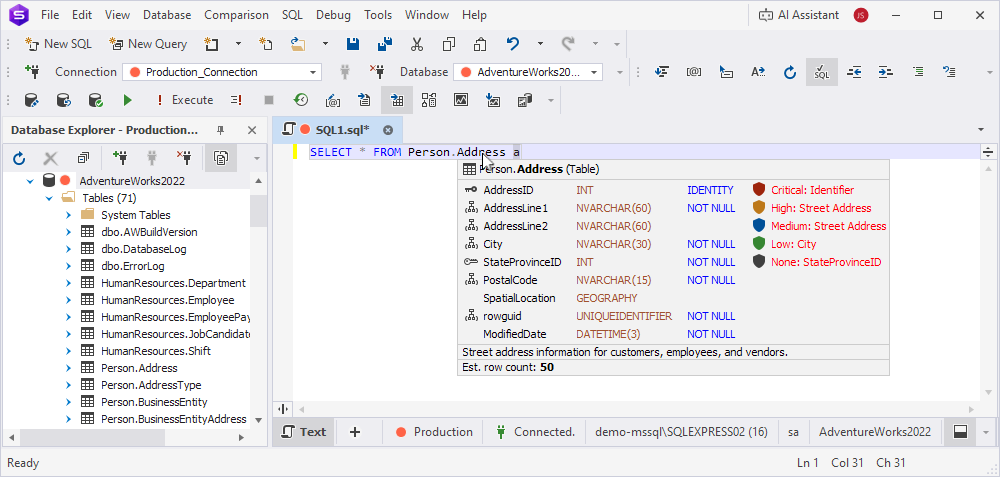Click the Save (floppy disk) icon

coord(353,44)
